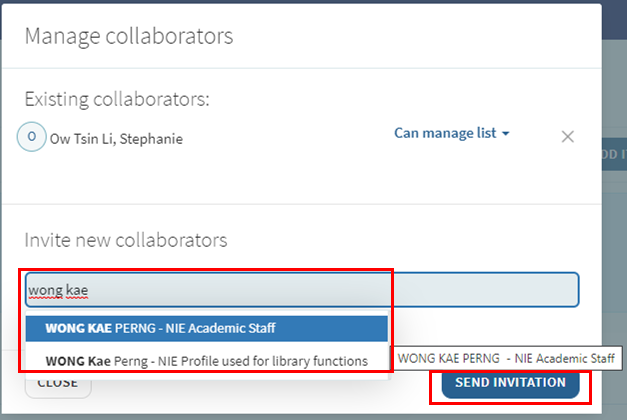This screenshot has width=627, height=420.
Task: Click the CLOSE button in the dialog
Action: pos(57,383)
